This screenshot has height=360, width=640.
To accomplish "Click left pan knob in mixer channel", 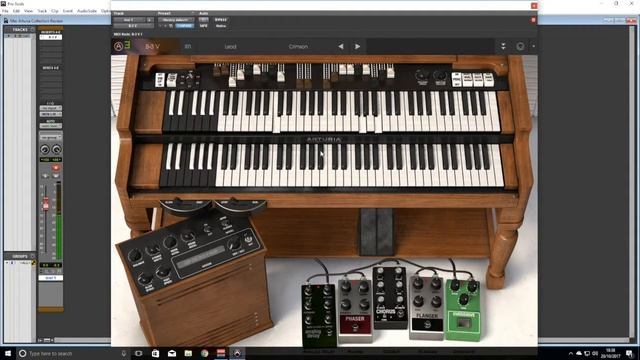I will (x=45, y=149).
